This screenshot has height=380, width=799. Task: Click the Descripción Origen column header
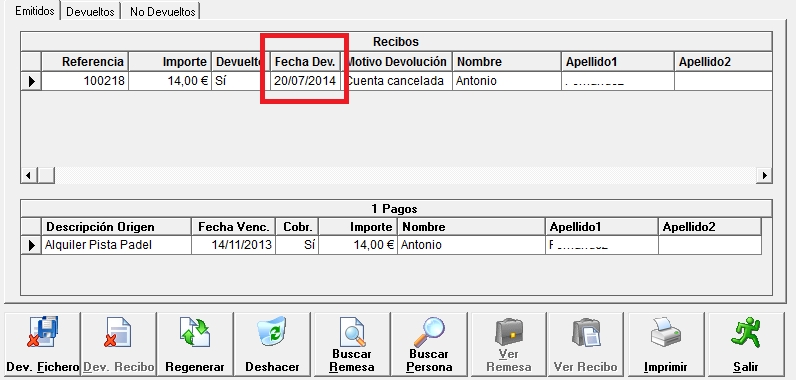(x=116, y=227)
